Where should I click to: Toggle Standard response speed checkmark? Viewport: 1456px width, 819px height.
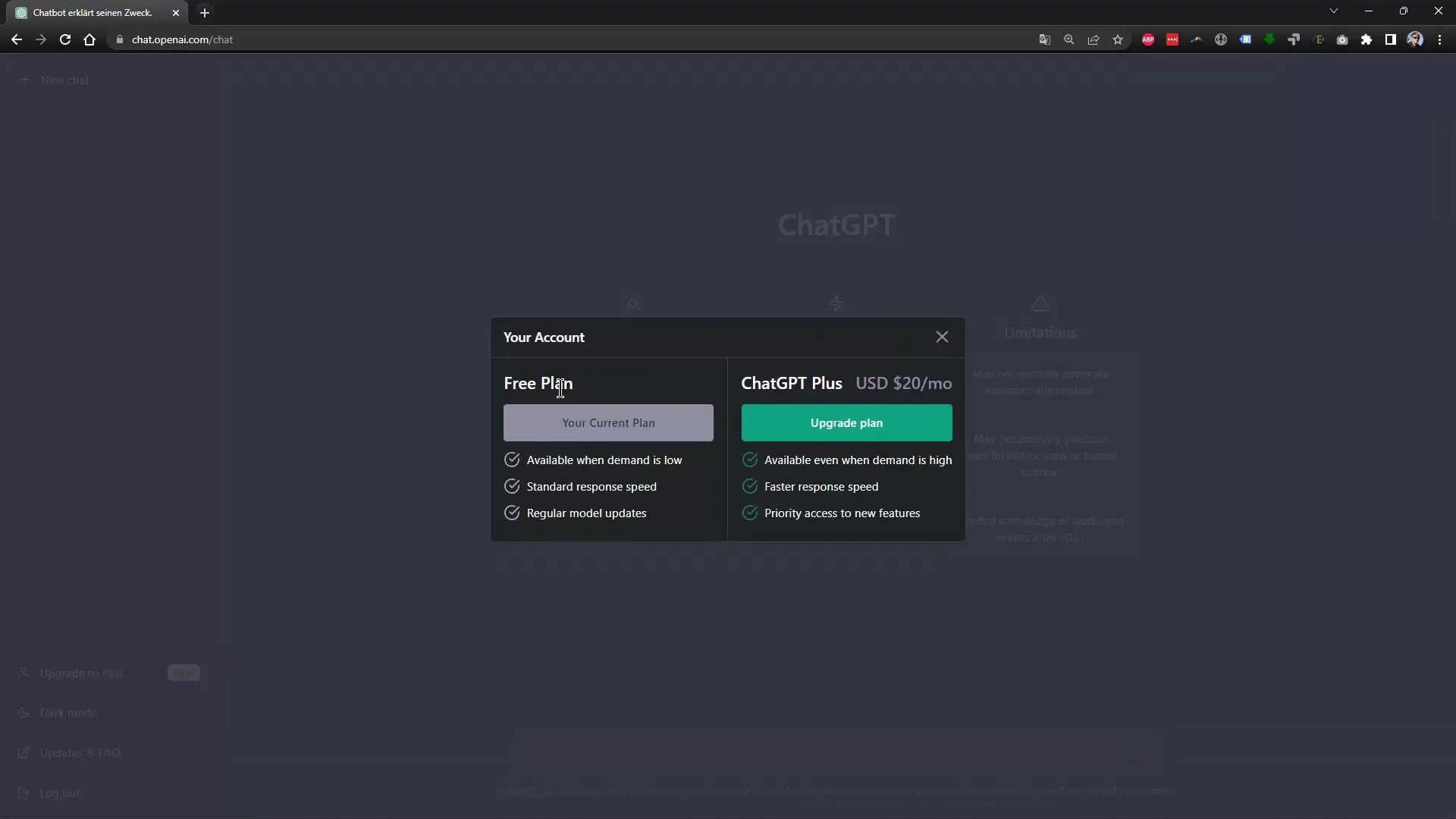pos(511,486)
